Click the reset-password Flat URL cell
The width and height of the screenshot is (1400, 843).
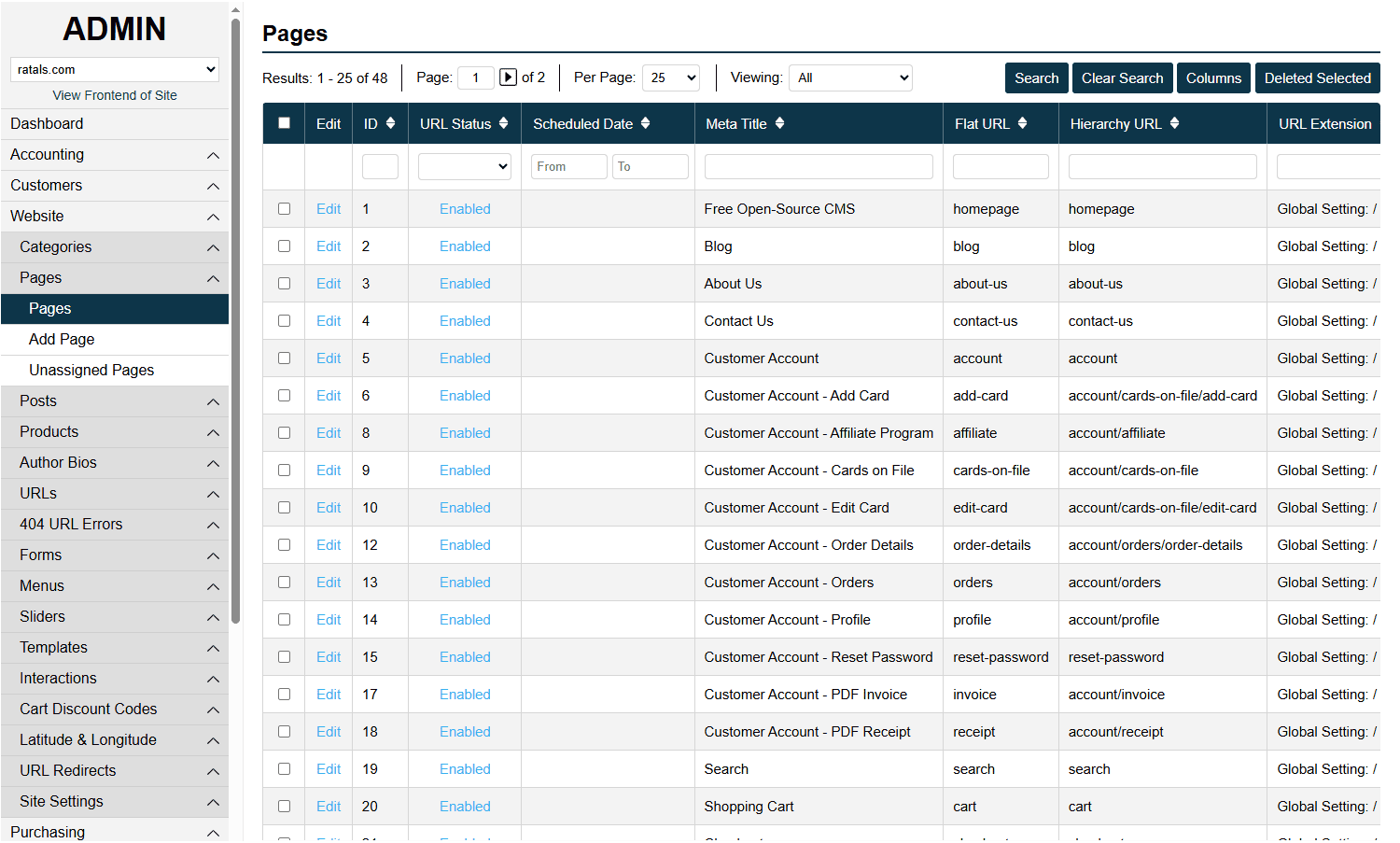1001,657
